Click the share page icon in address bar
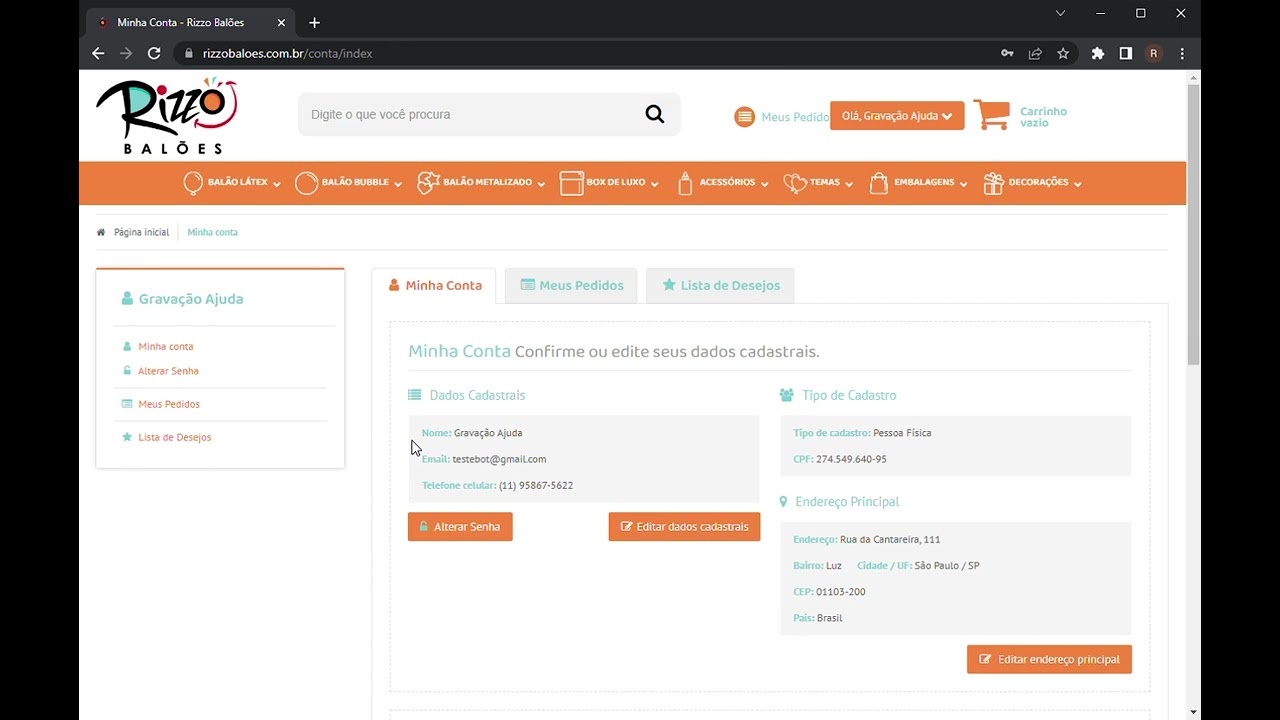This screenshot has height=720, width=1280. coord(1035,53)
